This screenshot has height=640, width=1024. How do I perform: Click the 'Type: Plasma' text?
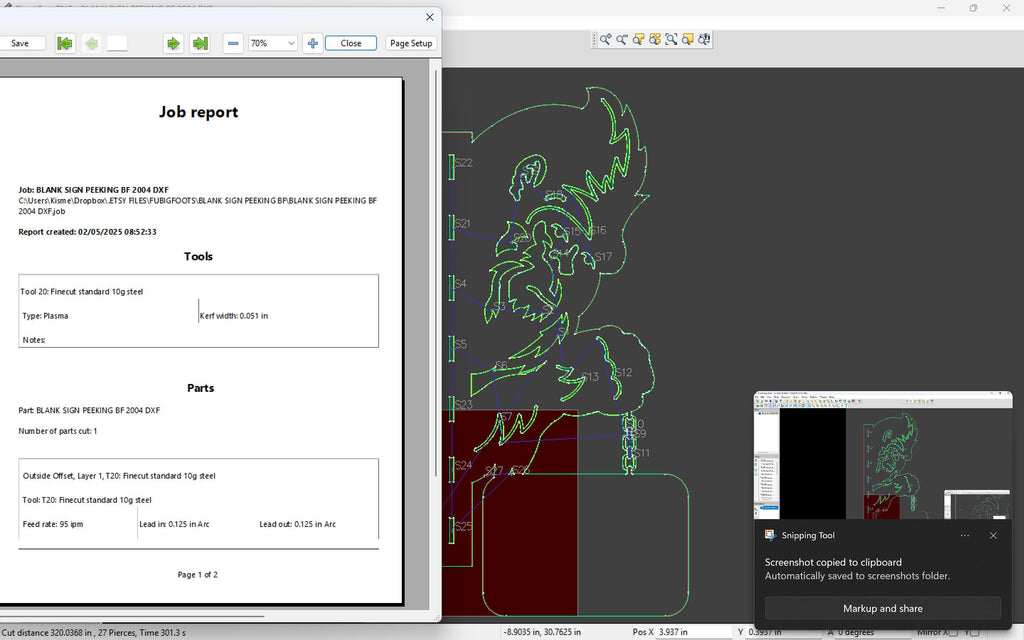pos(45,316)
